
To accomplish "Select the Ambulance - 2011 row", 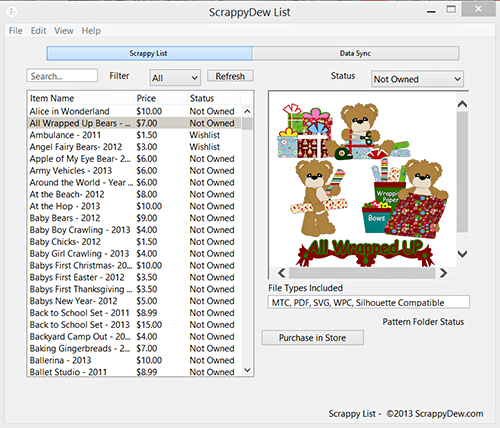I will pos(134,135).
